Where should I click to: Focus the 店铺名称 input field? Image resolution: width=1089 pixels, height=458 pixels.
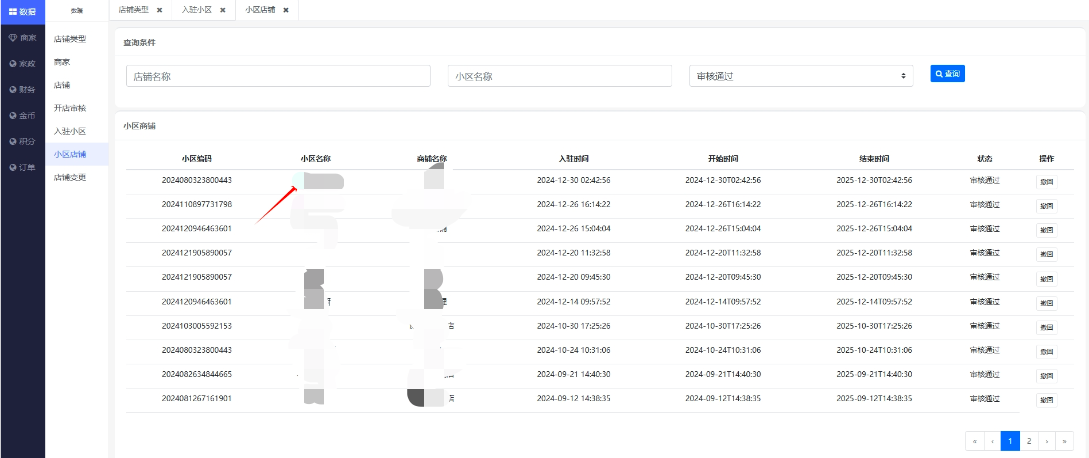pos(278,76)
